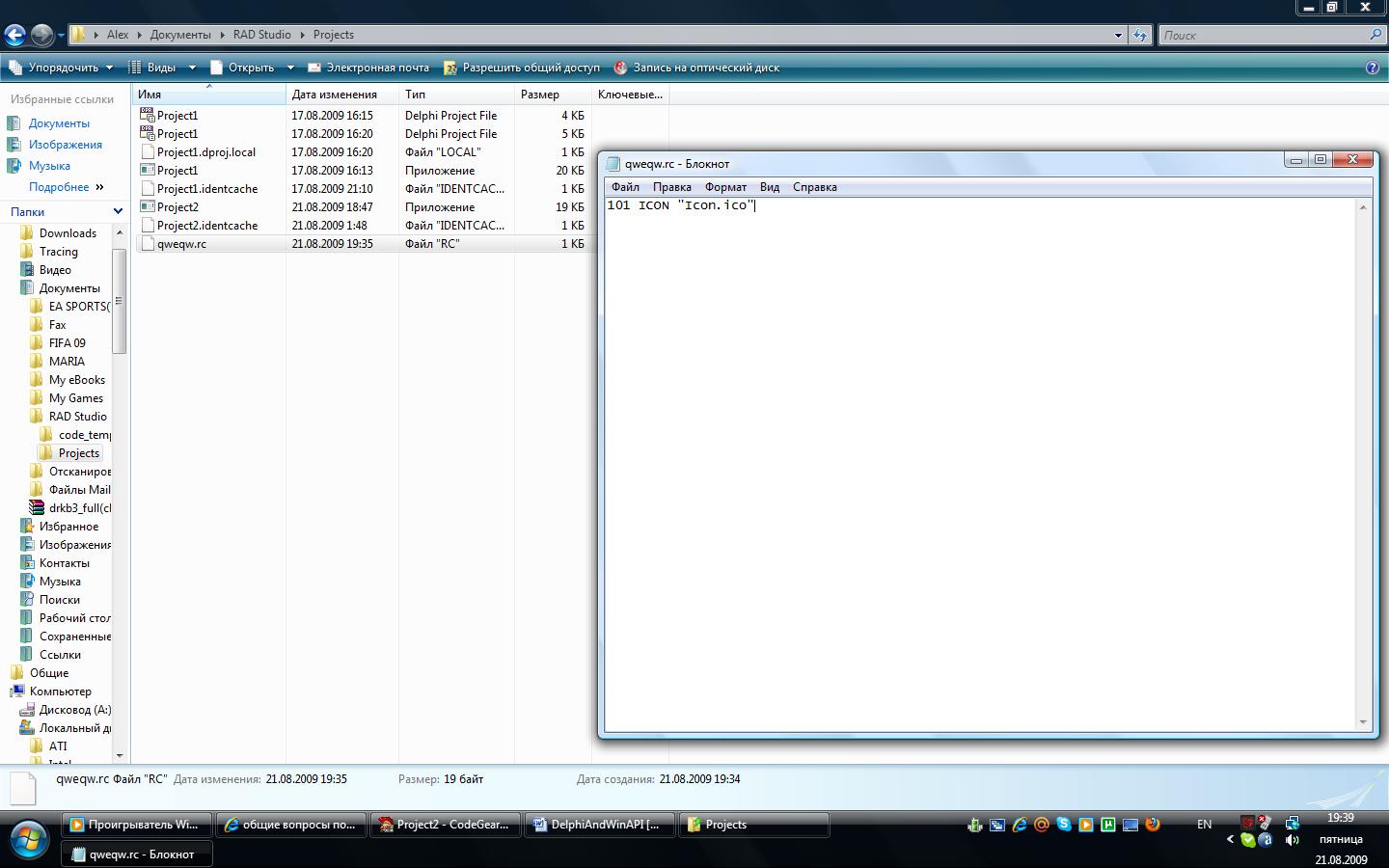This screenshot has height=868, width=1389.
Task: Click the volume speaker tray icon
Action: [1292, 839]
